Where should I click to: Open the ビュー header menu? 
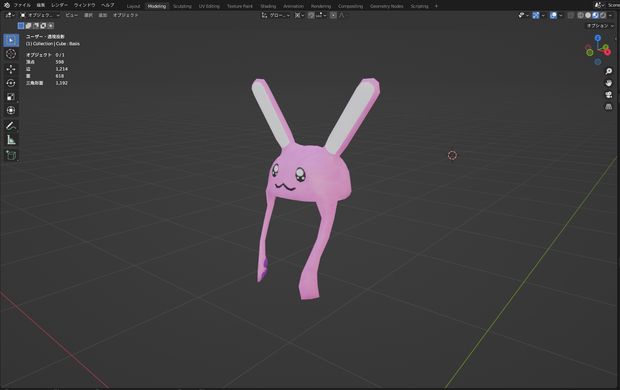click(72, 15)
